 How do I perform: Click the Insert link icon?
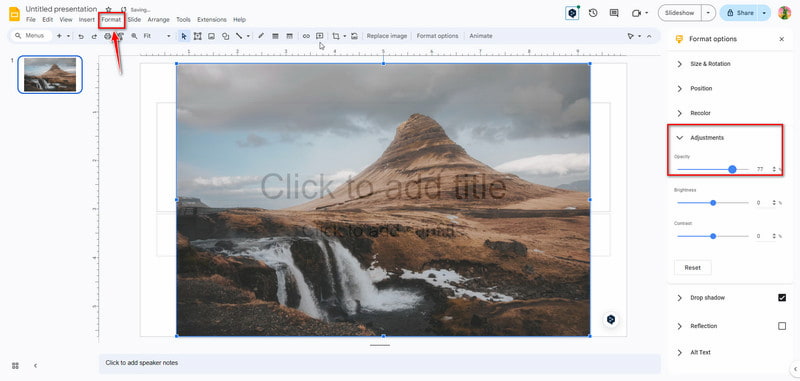[306, 36]
